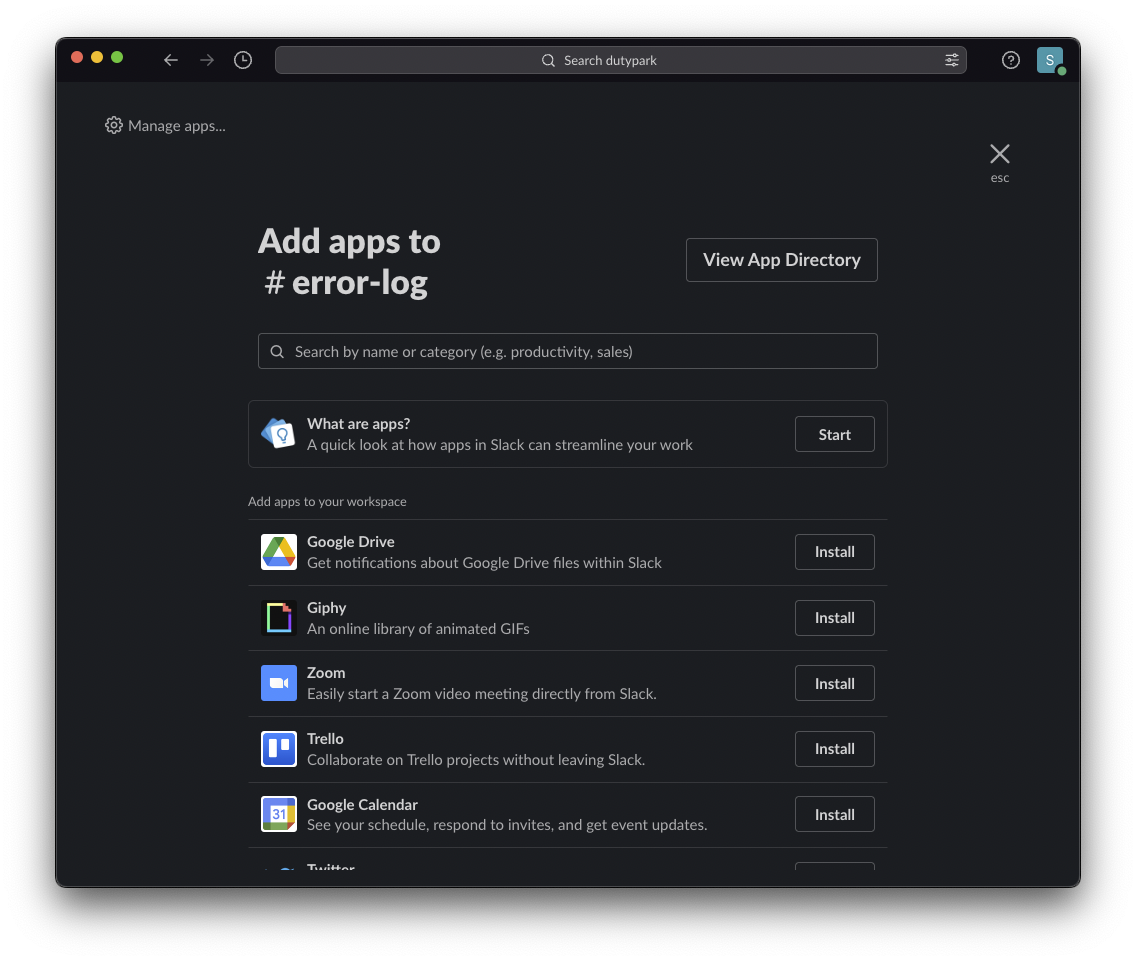Install Google Drive
The image size is (1136, 961).
coord(835,552)
